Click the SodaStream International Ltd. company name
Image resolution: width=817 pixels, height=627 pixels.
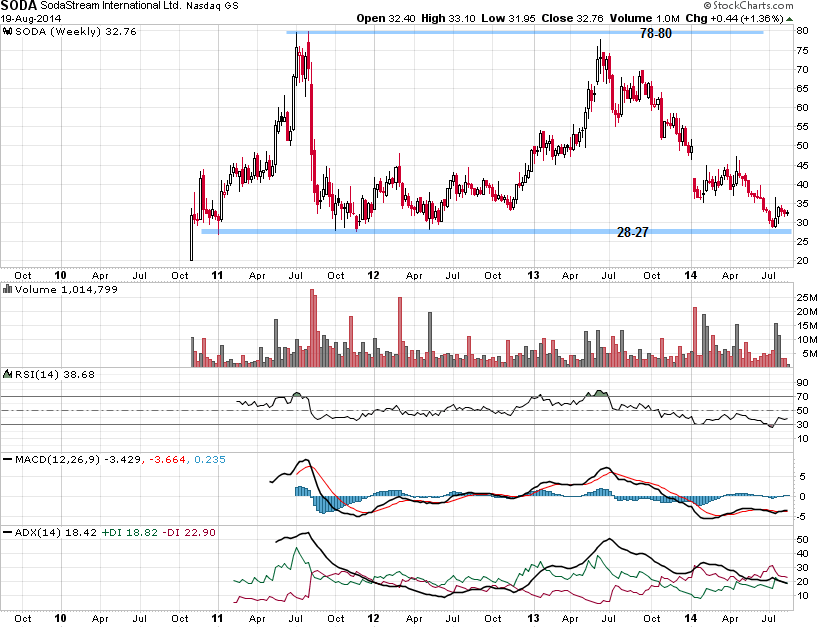111,6
